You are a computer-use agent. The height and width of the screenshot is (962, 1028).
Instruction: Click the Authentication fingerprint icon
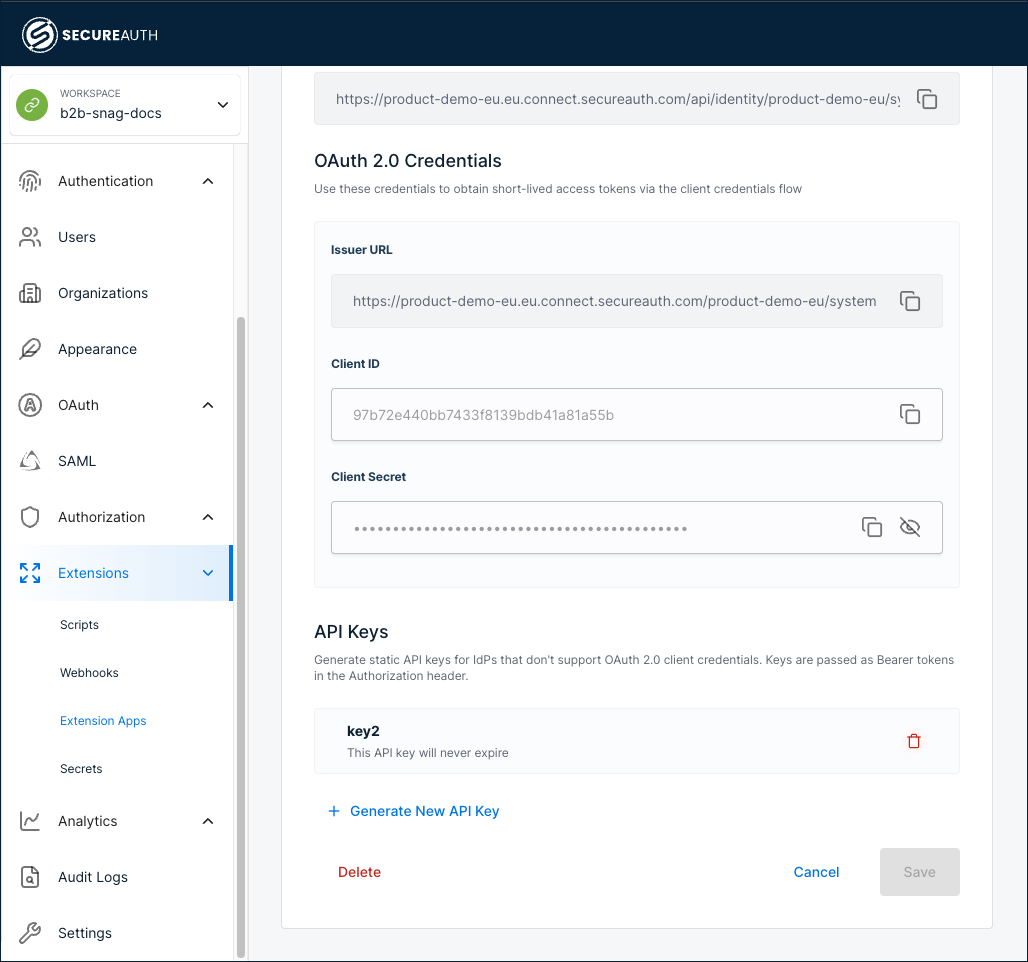coord(30,181)
